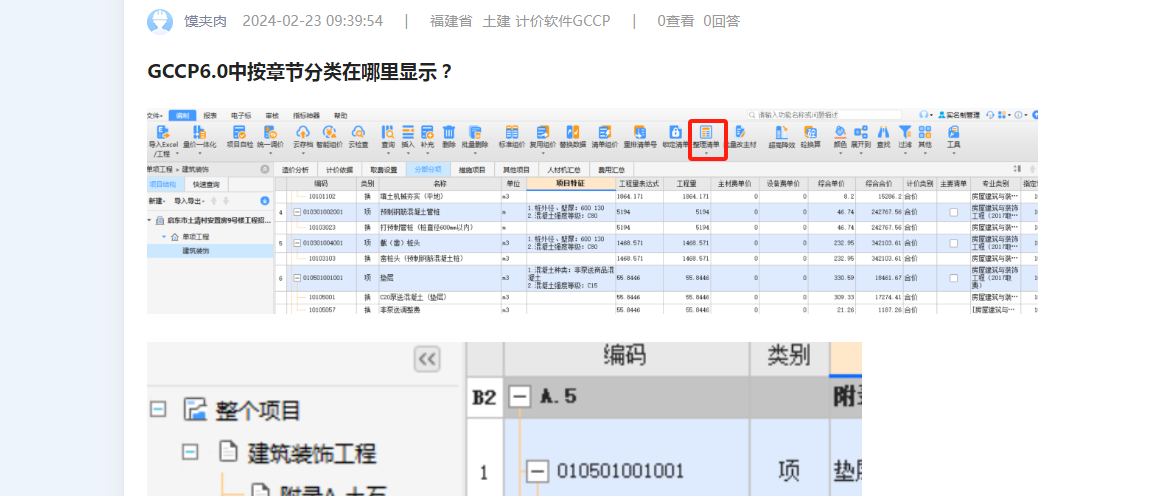
Task: Click the 批量删除 batch delete icon
Action: pos(475,132)
